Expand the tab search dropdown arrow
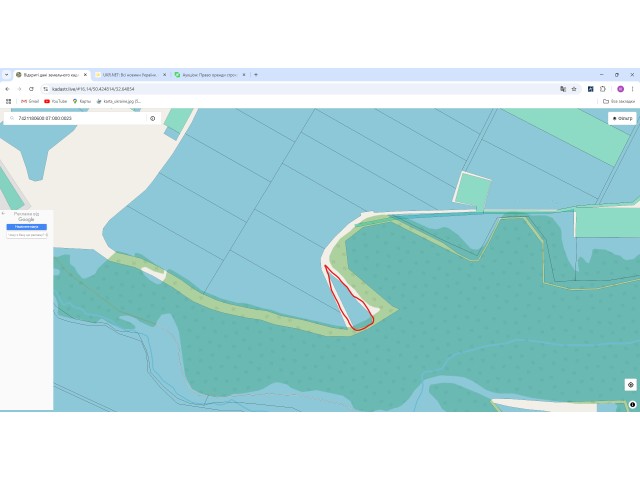640x480 pixels. pos(7,75)
